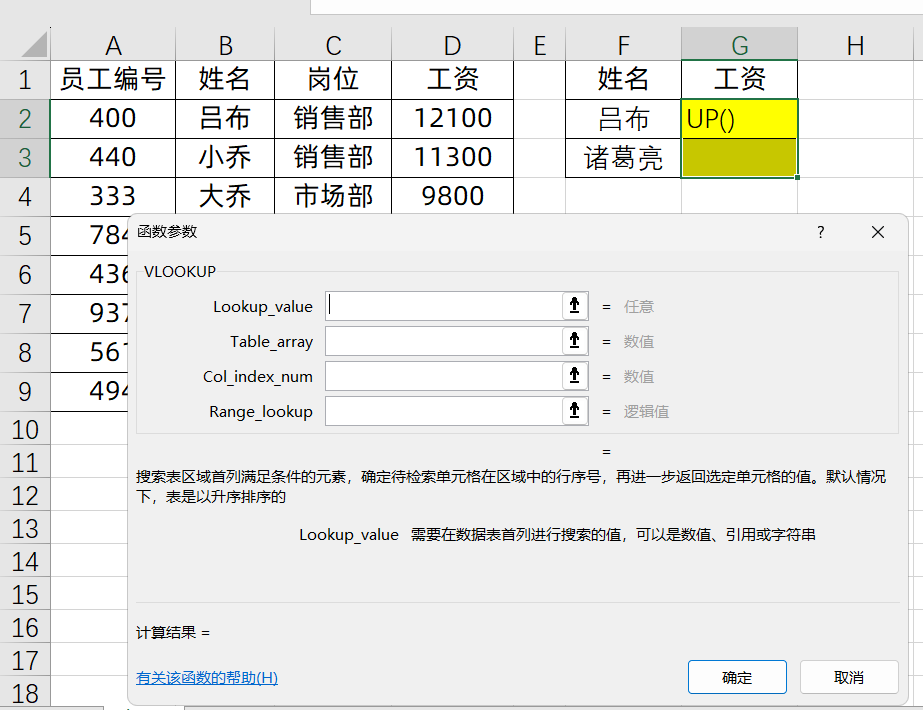Click cell 销售部 in row 2
The height and width of the screenshot is (710, 923).
click(x=333, y=119)
